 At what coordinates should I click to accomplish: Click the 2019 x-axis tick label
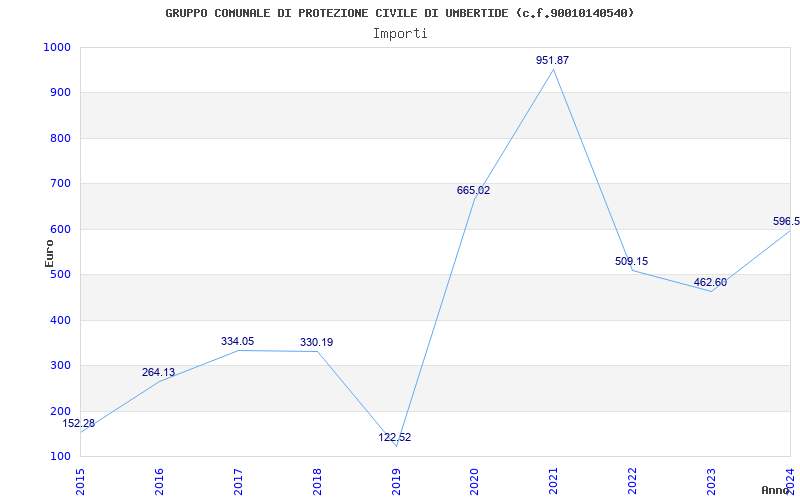[396, 481]
